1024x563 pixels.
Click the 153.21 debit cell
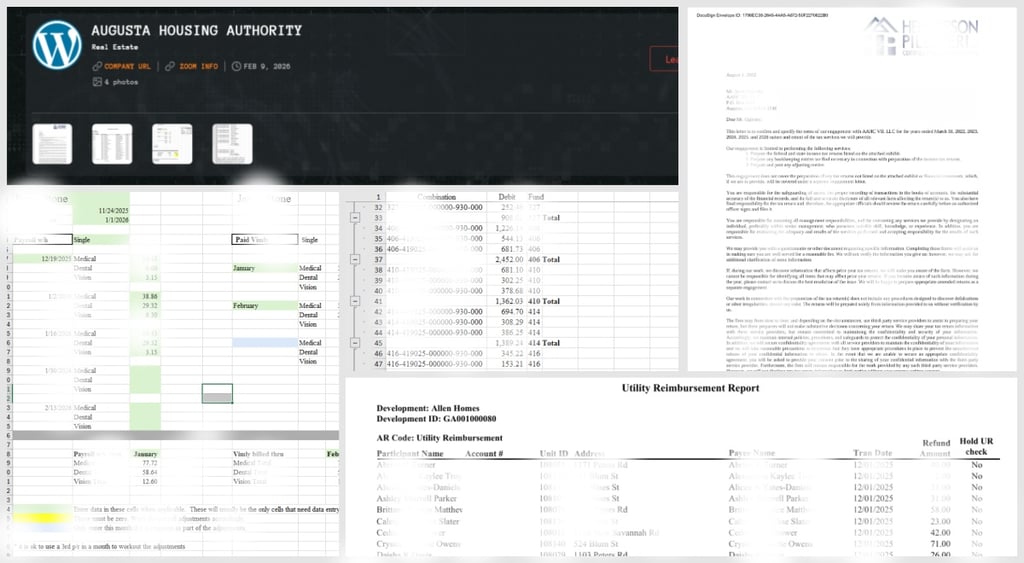[509, 364]
